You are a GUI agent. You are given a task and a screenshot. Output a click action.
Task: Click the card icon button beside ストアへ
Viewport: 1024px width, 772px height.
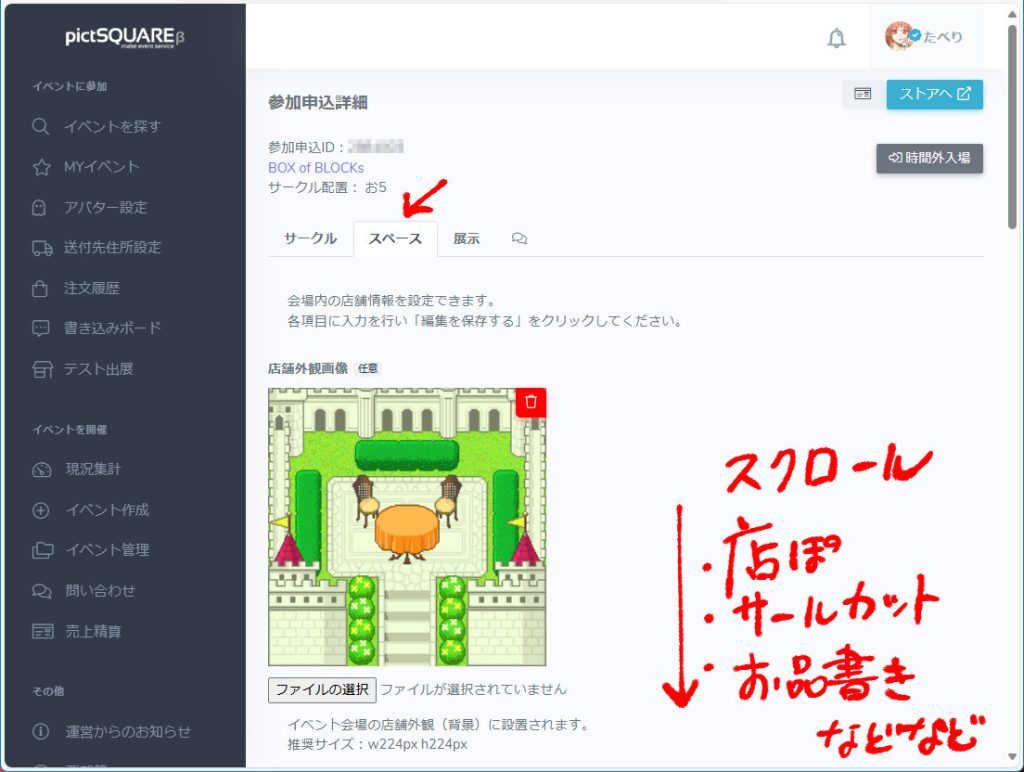pyautogui.click(x=862, y=94)
